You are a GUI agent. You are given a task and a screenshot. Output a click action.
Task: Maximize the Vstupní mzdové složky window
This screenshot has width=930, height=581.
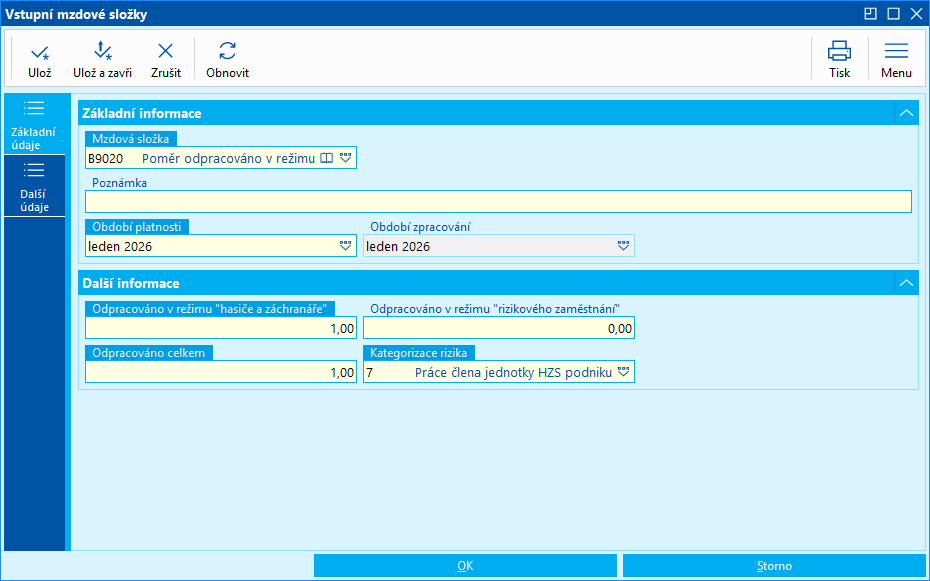pyautogui.click(x=893, y=14)
